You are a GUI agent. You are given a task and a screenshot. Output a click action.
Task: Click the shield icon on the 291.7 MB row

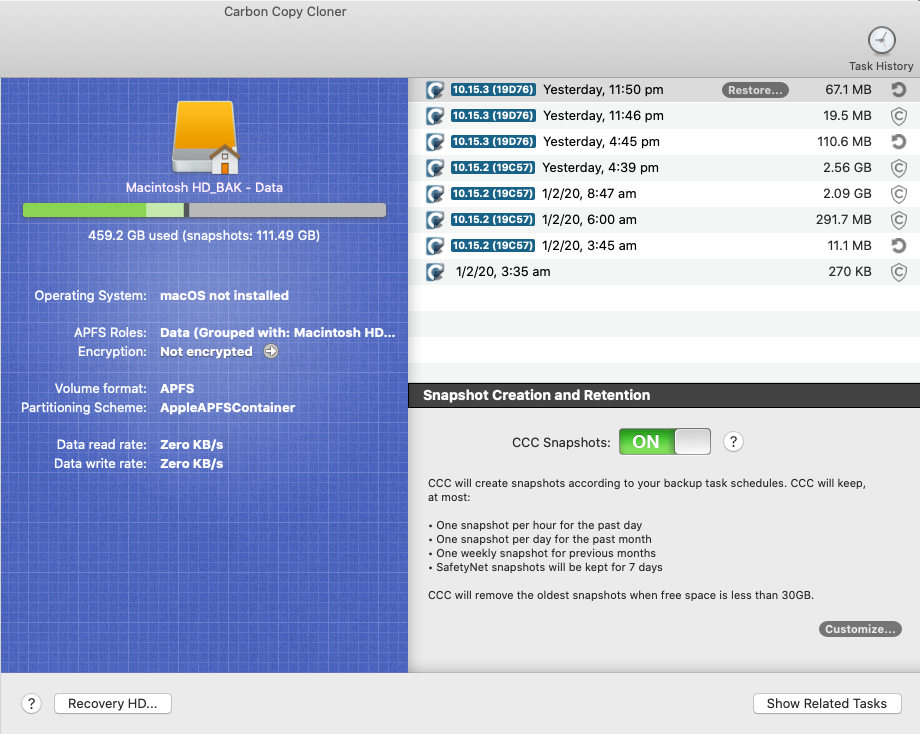[898, 220]
